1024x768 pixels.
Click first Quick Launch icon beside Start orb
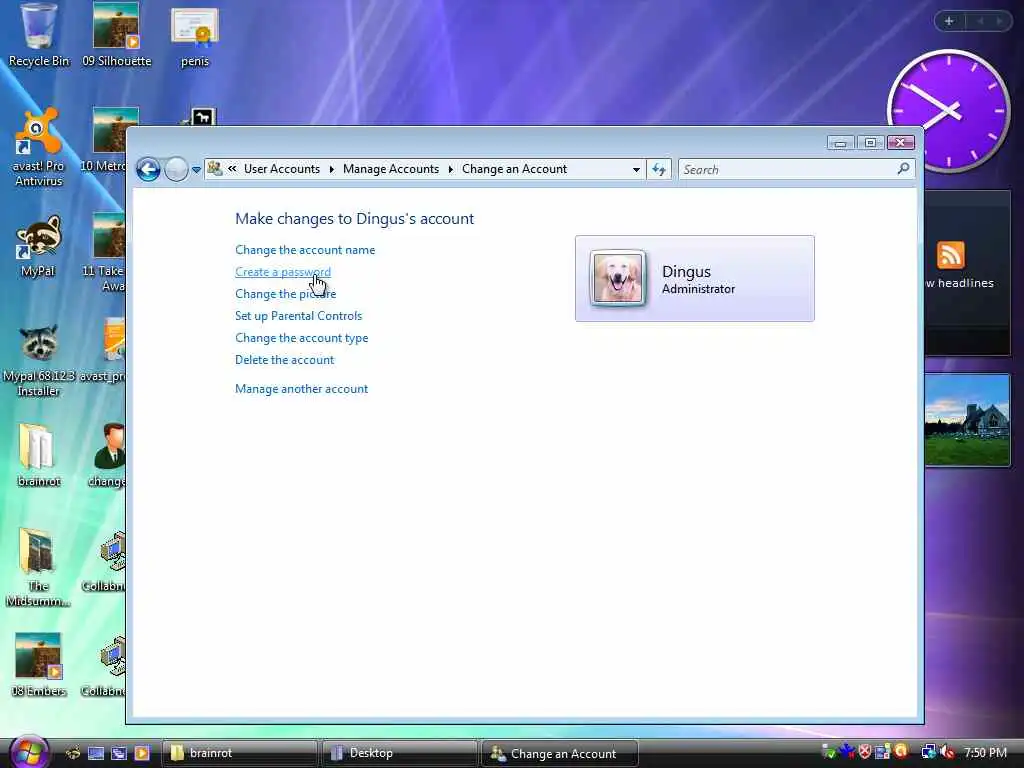(73, 753)
